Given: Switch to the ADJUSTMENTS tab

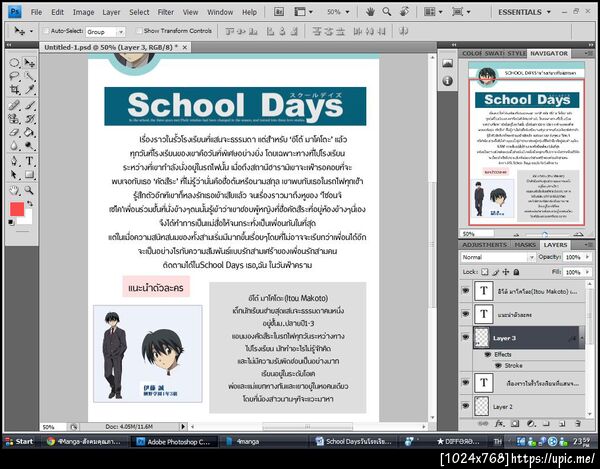Looking at the screenshot, I should coord(484,244).
